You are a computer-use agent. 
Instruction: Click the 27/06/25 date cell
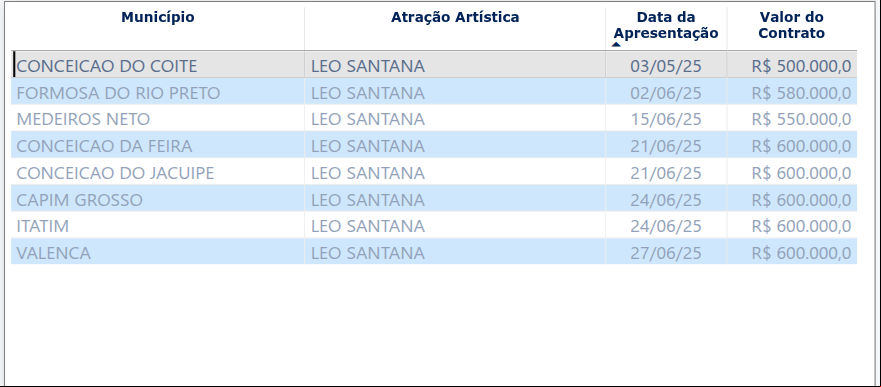(666, 253)
